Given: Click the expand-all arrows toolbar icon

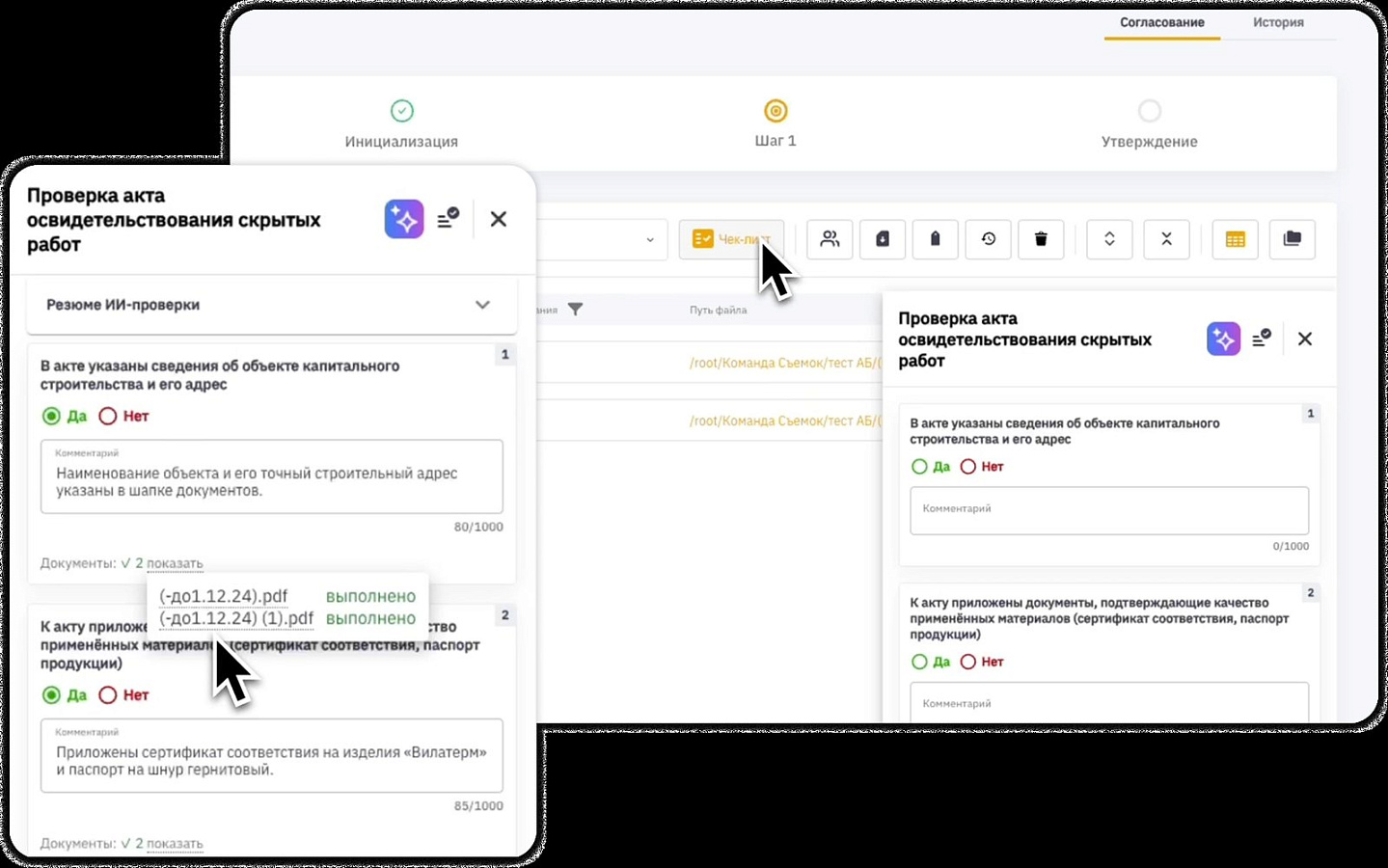Looking at the screenshot, I should [1109, 239].
